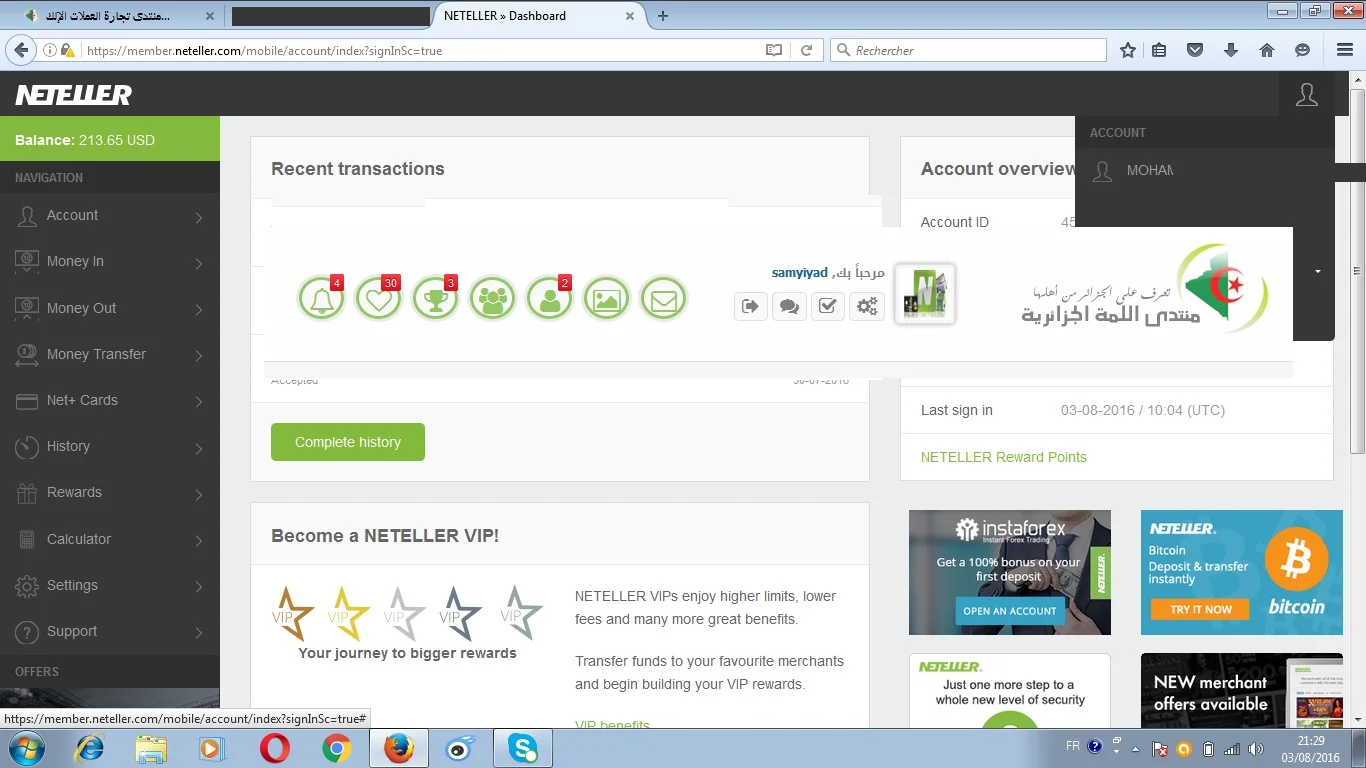This screenshot has width=1366, height=768.
Task: Click the speech bubbles chat icon
Action: tap(789, 306)
